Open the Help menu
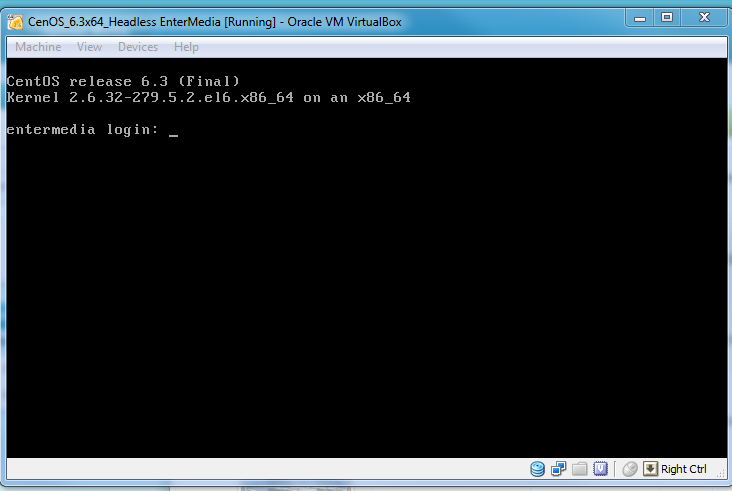This screenshot has height=491, width=732. pyautogui.click(x=186, y=47)
